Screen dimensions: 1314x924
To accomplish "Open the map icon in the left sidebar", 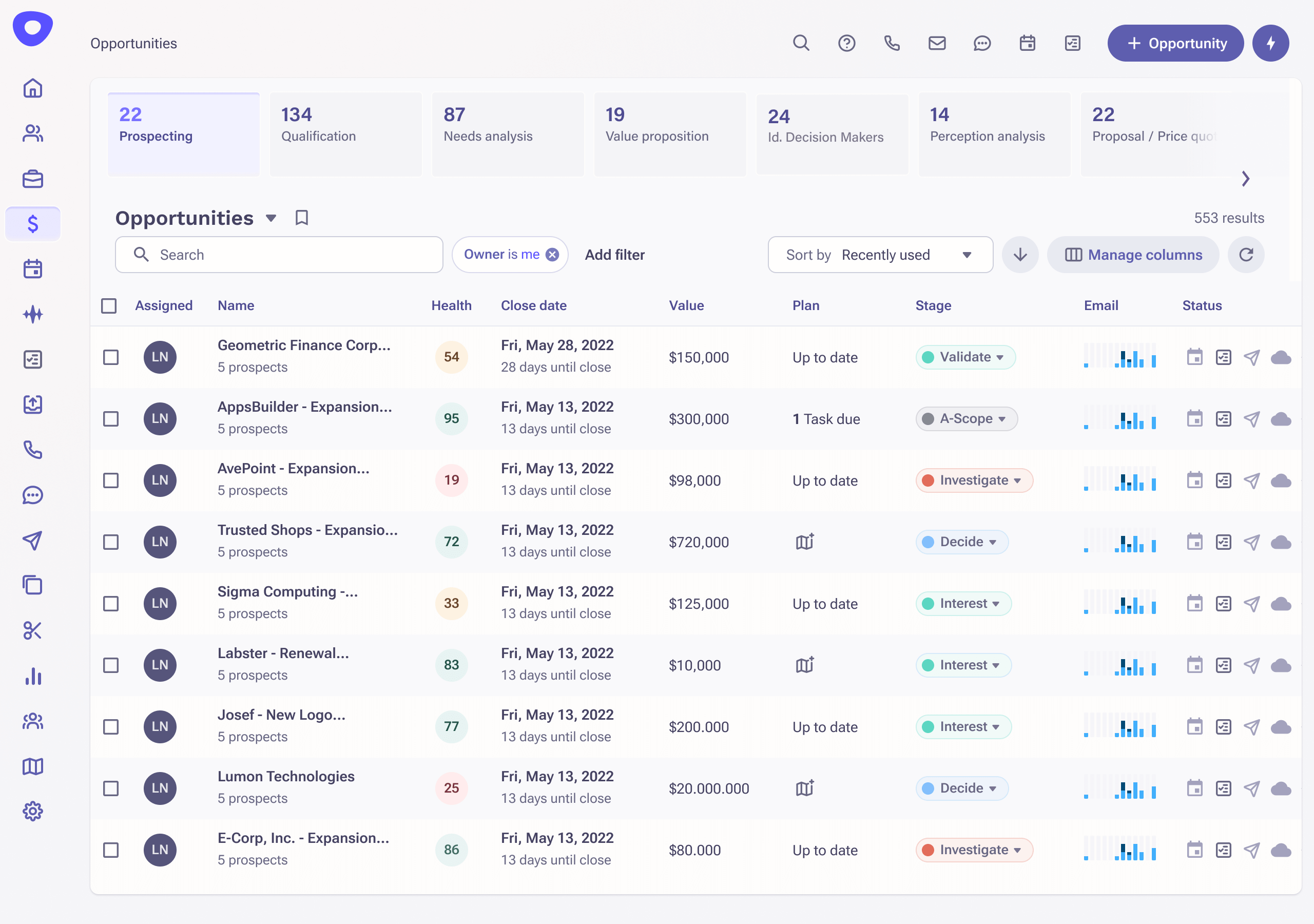I will tap(33, 766).
